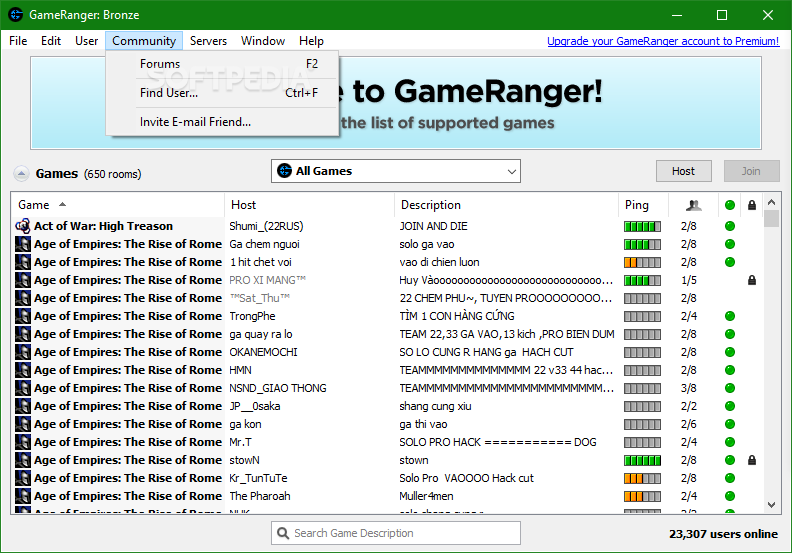Choose Find User... from the menu

click(222, 93)
